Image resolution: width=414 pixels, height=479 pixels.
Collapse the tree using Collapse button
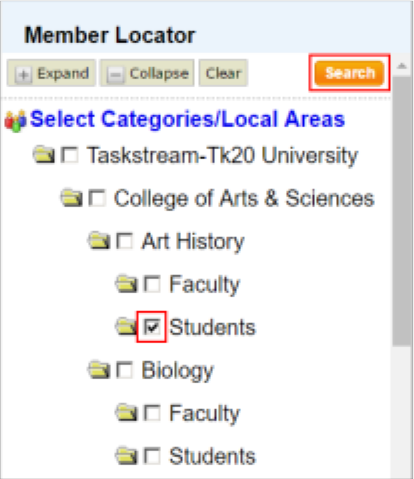[147, 73]
